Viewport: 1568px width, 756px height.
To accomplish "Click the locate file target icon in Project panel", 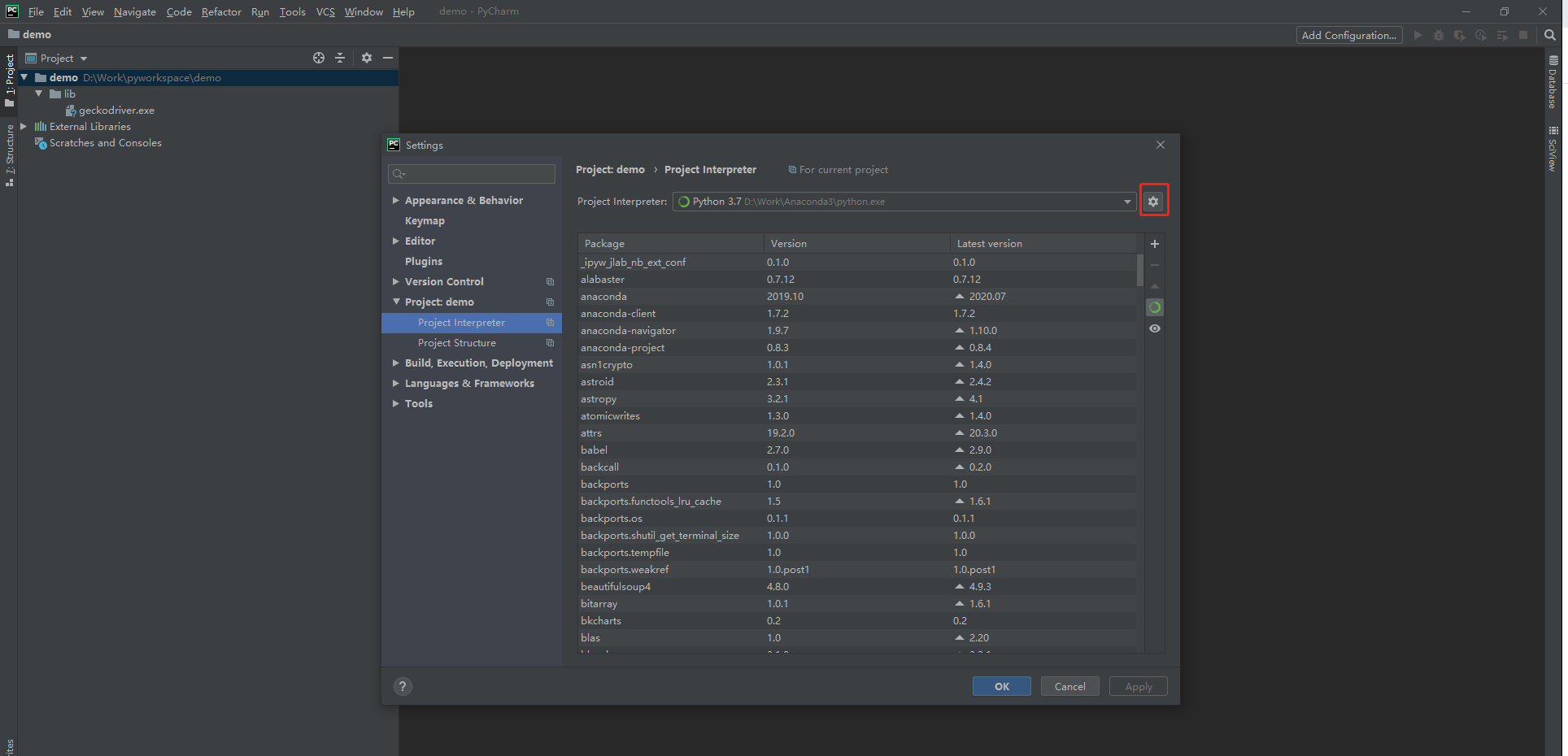I will (319, 58).
